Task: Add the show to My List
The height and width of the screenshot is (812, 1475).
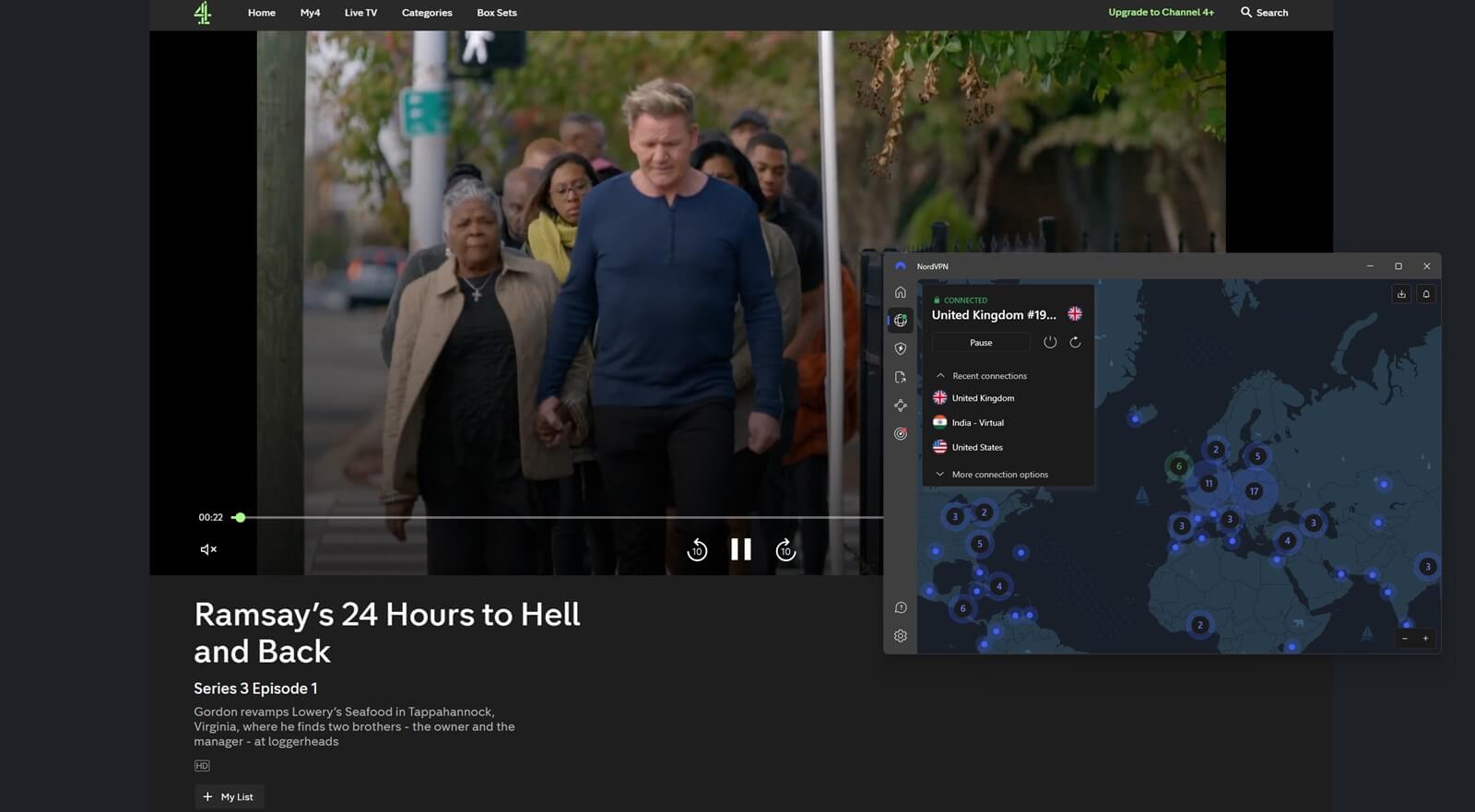Action: click(x=229, y=796)
